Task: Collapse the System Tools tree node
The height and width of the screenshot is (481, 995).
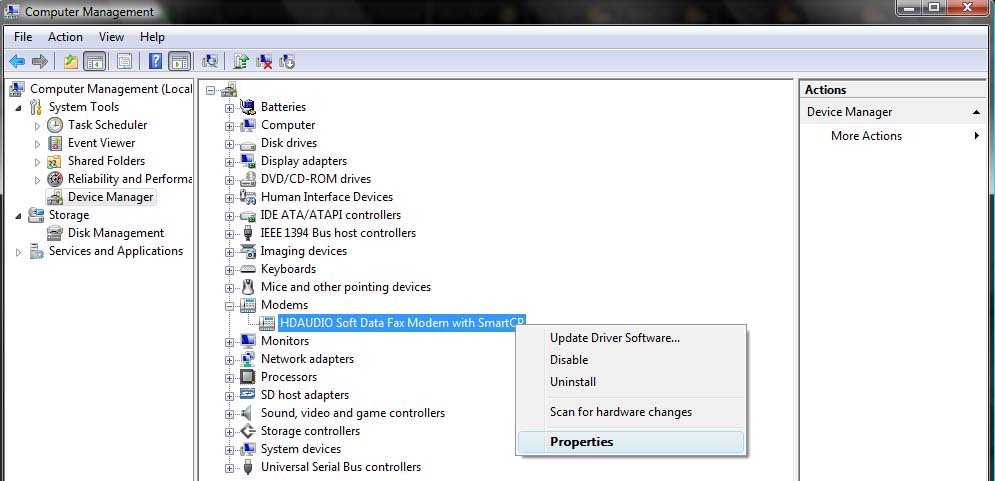Action: click(18, 108)
